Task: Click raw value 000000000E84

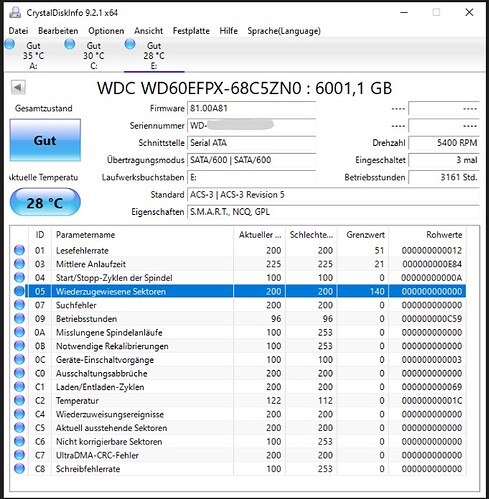Action: (x=432, y=264)
